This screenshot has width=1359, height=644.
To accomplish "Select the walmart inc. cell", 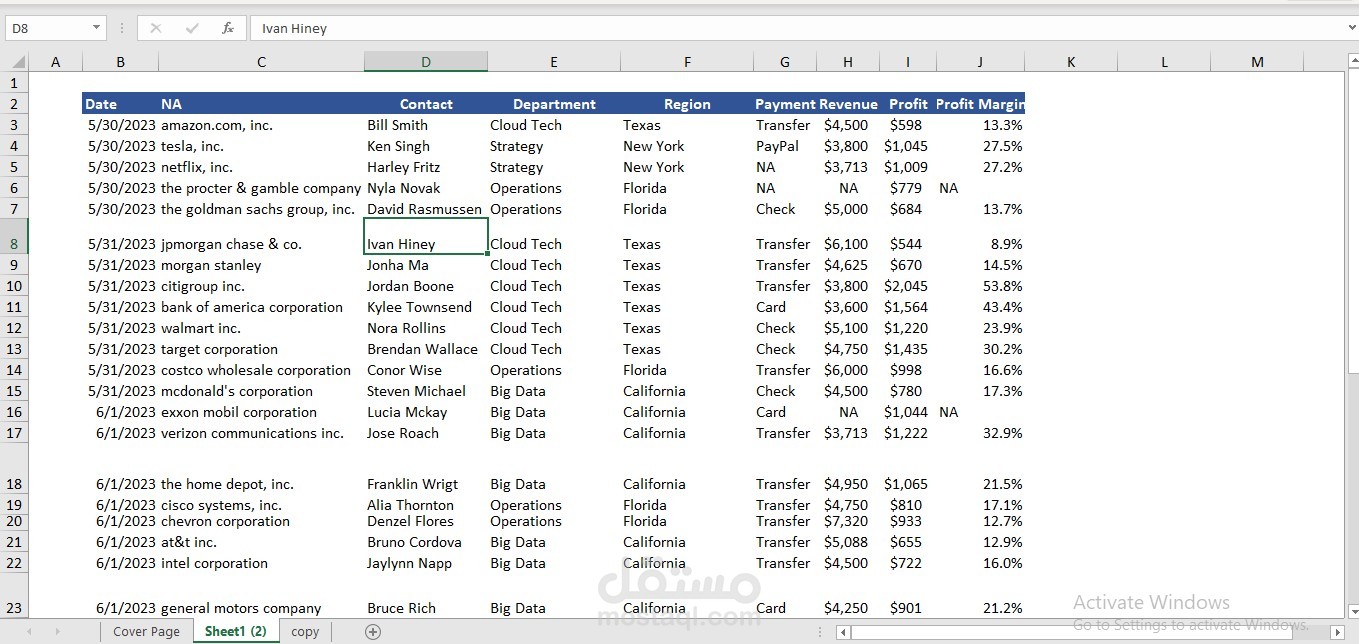I will (x=261, y=328).
